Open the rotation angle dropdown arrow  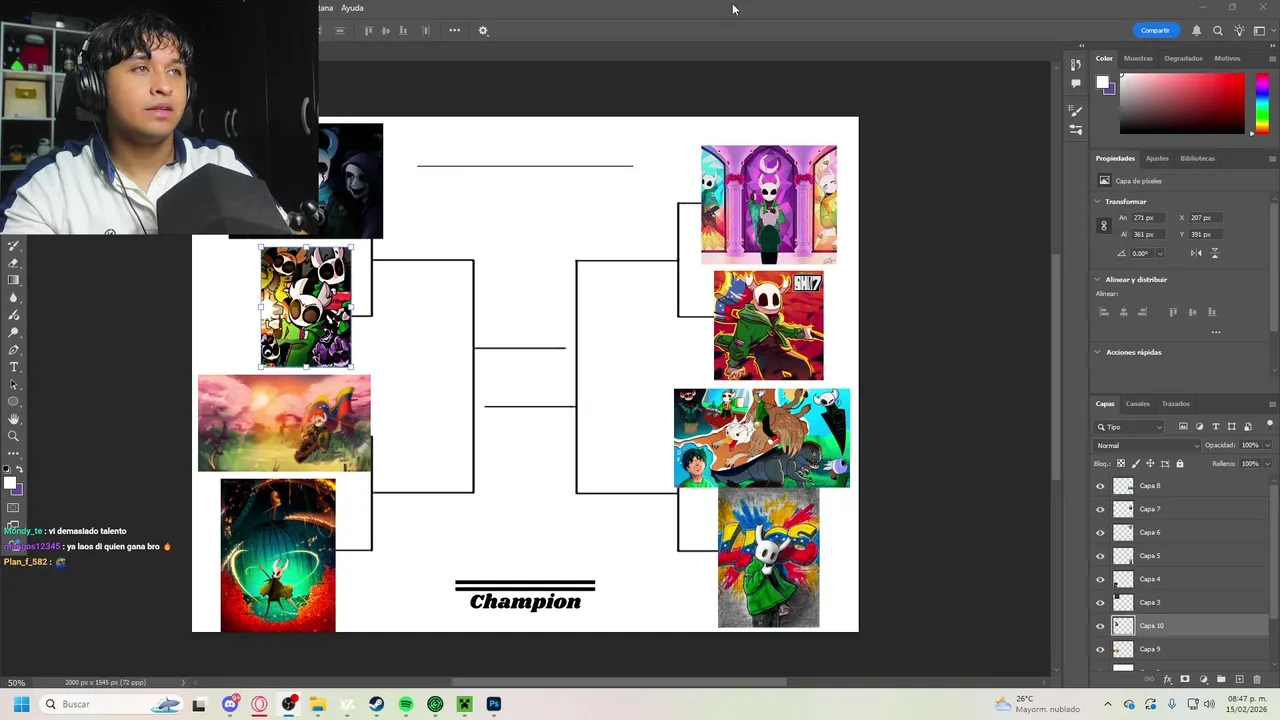1160,253
